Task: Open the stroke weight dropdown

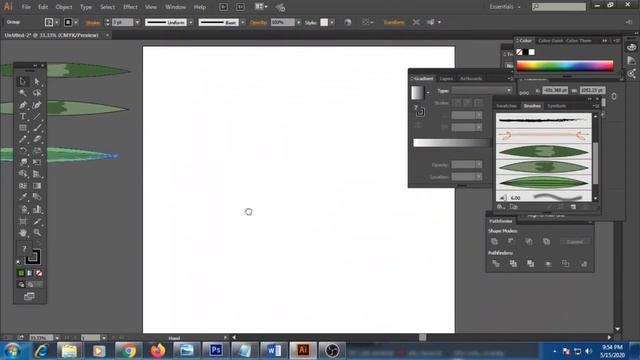Action: 137,22
